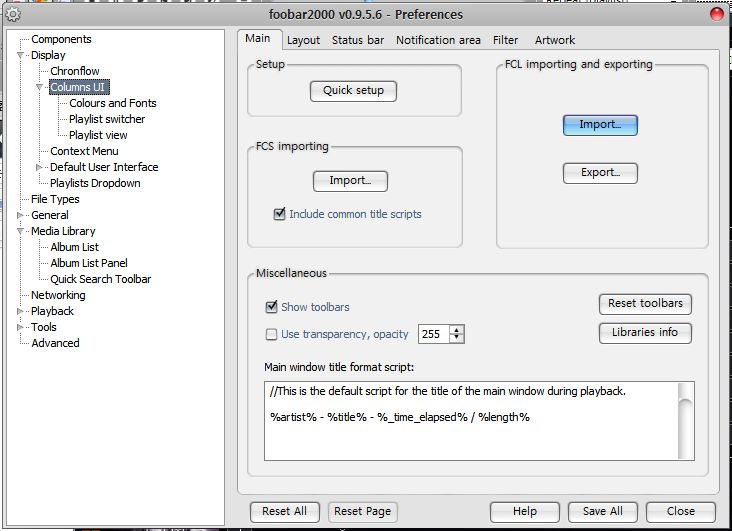Select File Types in the tree
This screenshot has height=531, width=732.
click(55, 199)
